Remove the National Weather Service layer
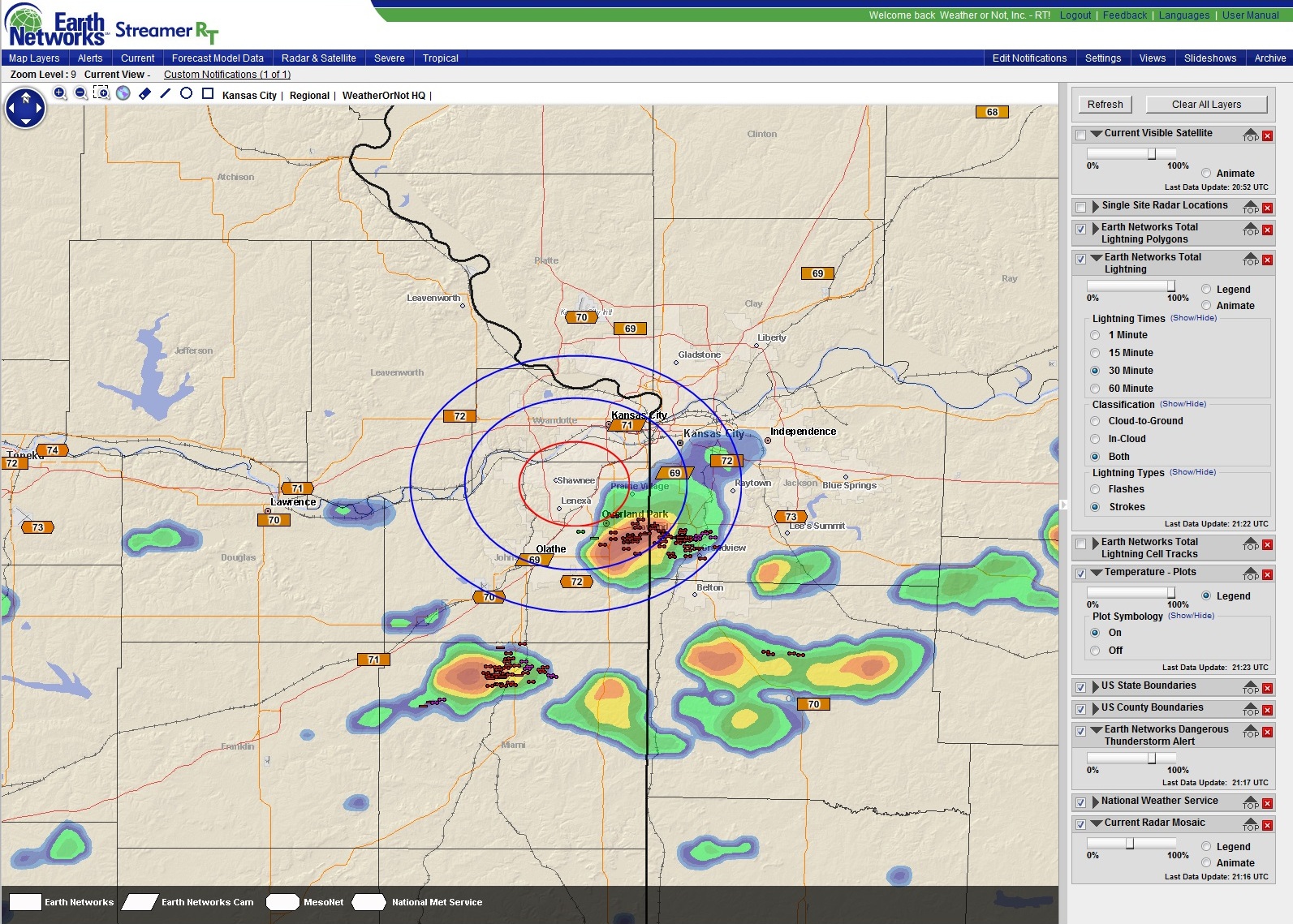1293x924 pixels. point(1268,803)
